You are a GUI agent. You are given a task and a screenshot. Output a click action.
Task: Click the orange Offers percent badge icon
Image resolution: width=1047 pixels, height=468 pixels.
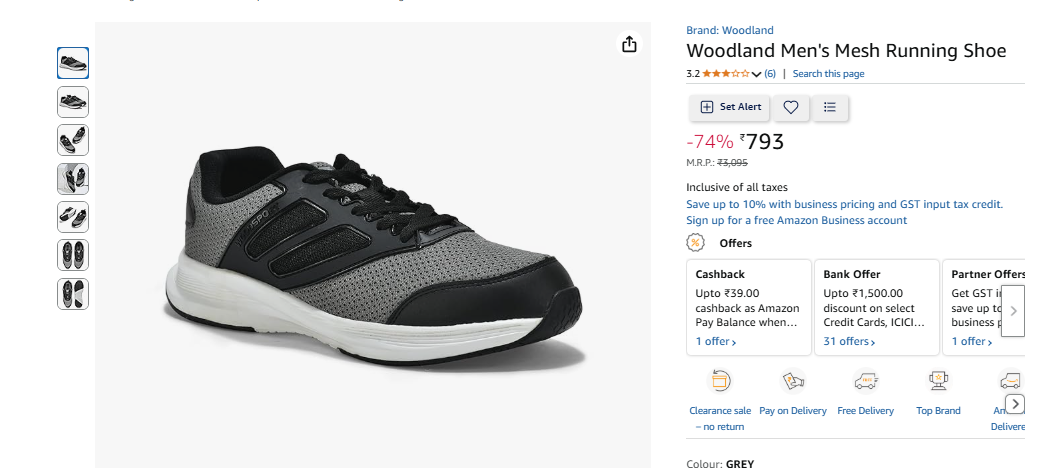[695, 243]
